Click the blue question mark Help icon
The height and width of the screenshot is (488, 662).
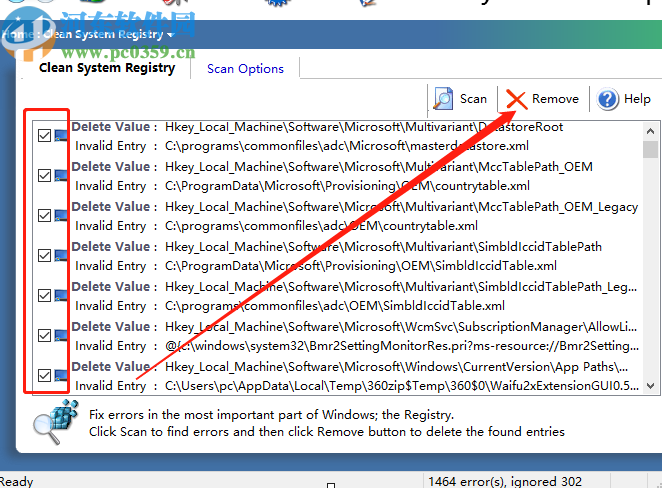click(608, 99)
